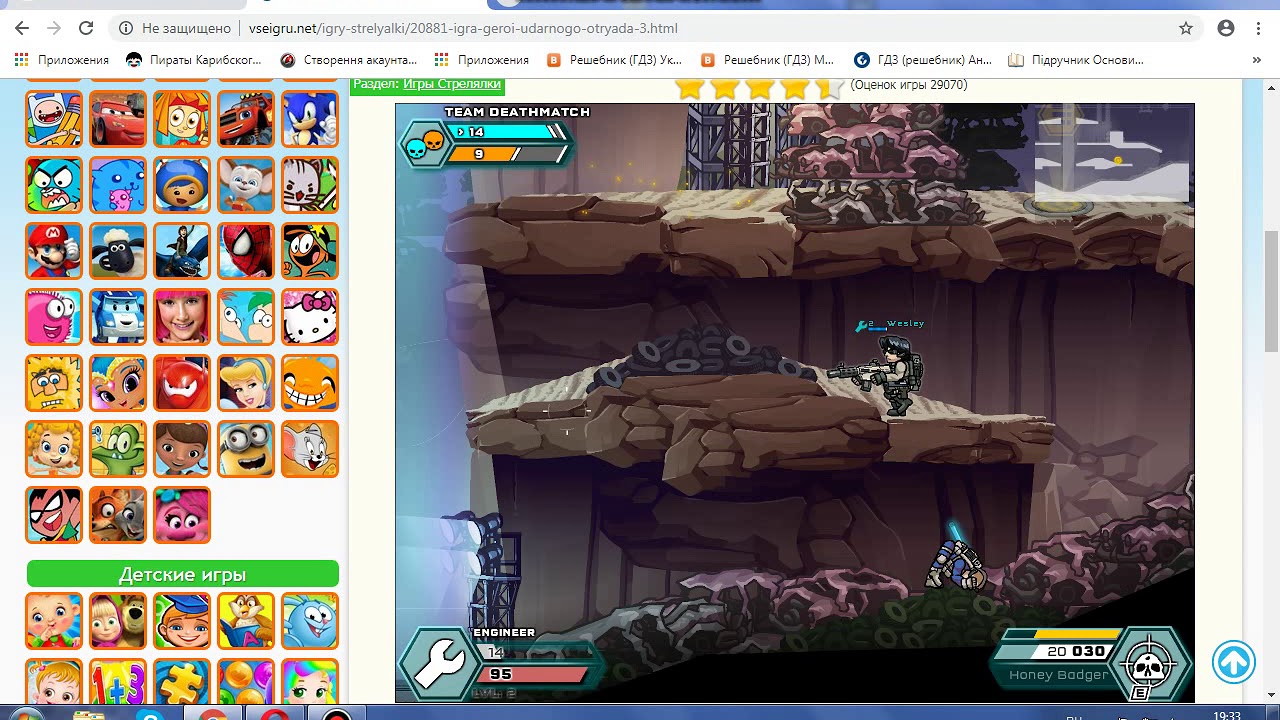Select the Shaun the Sheep game icon
This screenshot has height=720, width=1280.
click(118, 250)
